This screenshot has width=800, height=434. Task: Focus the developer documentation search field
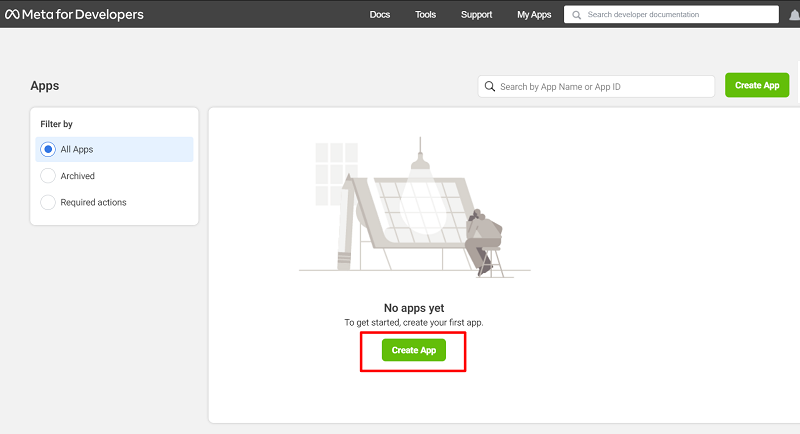pyautogui.click(x=671, y=14)
